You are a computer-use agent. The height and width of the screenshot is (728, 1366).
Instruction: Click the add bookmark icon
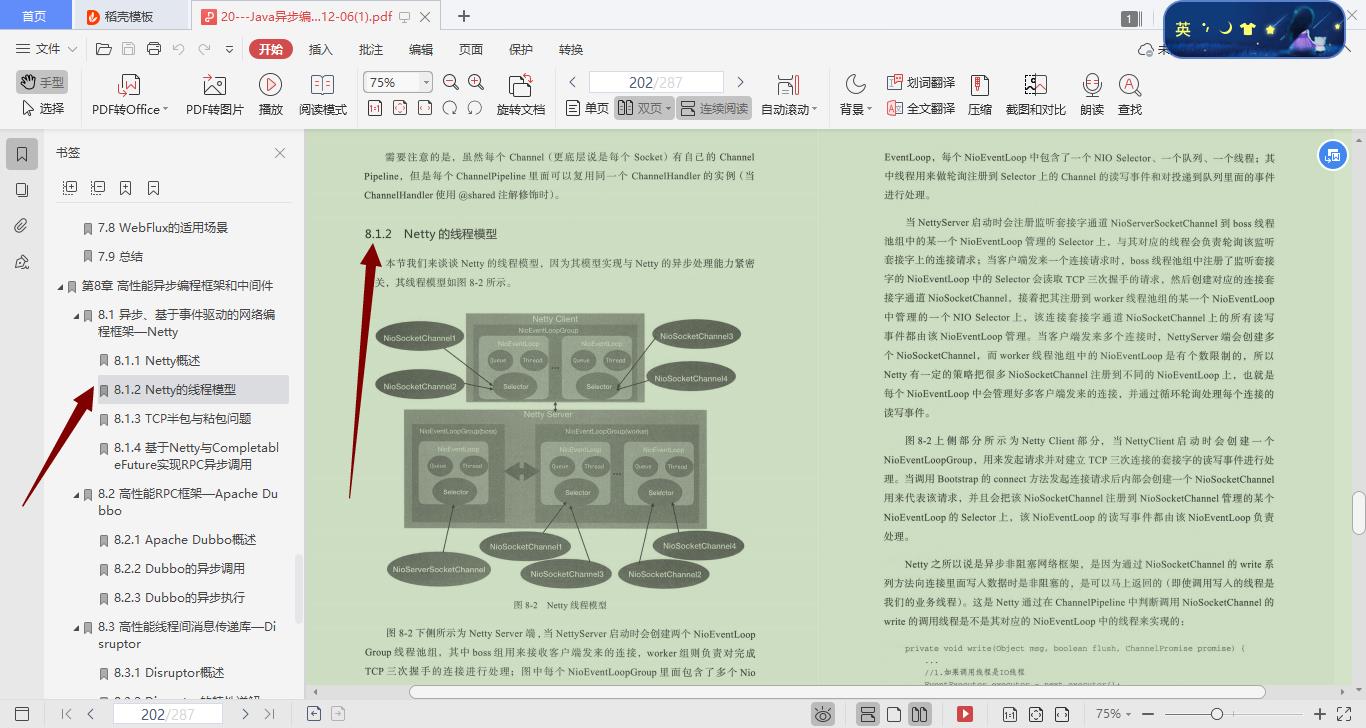click(x=126, y=187)
